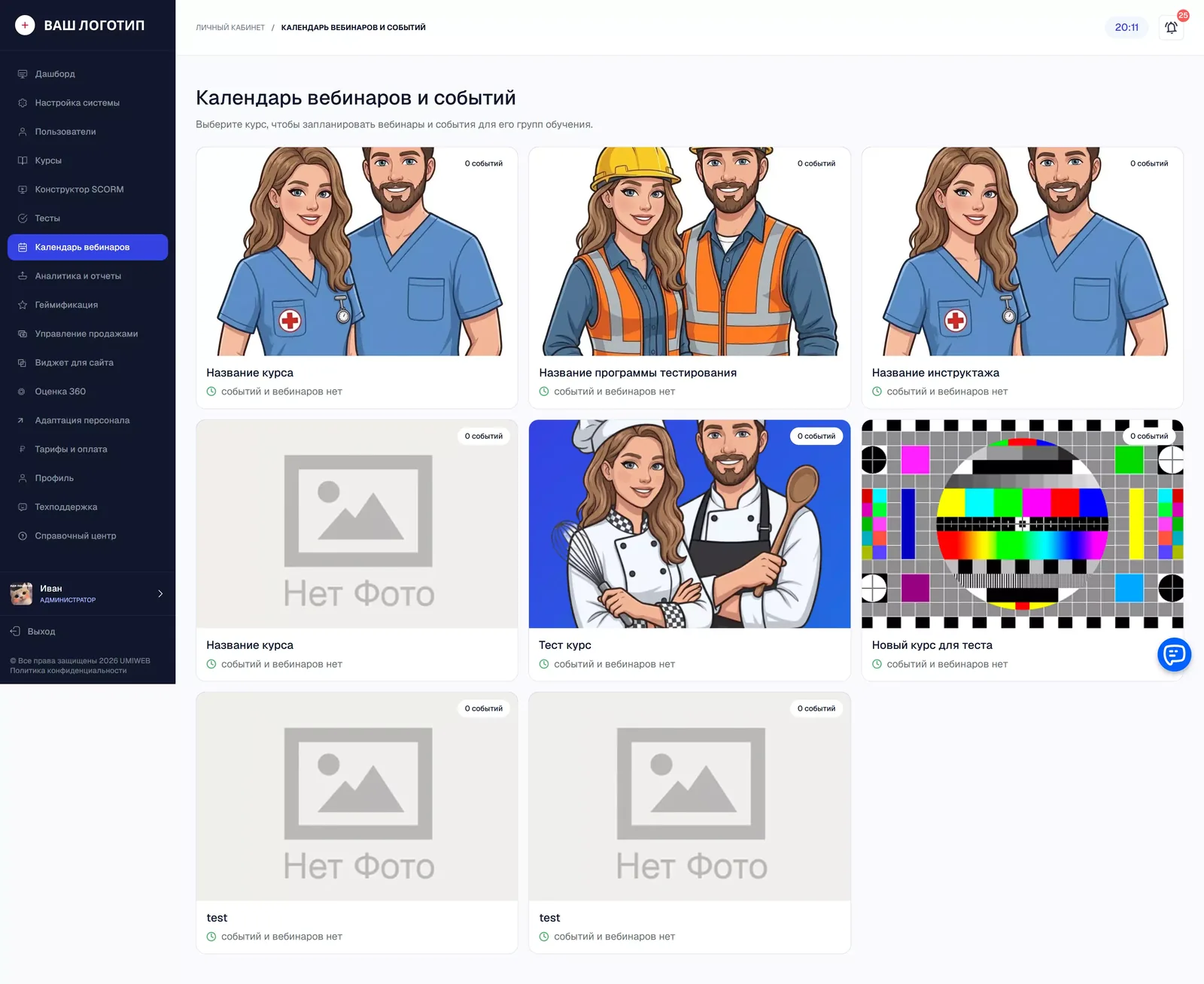Click the Дашборд sidebar icon
The height and width of the screenshot is (984, 1204).
coord(23,74)
